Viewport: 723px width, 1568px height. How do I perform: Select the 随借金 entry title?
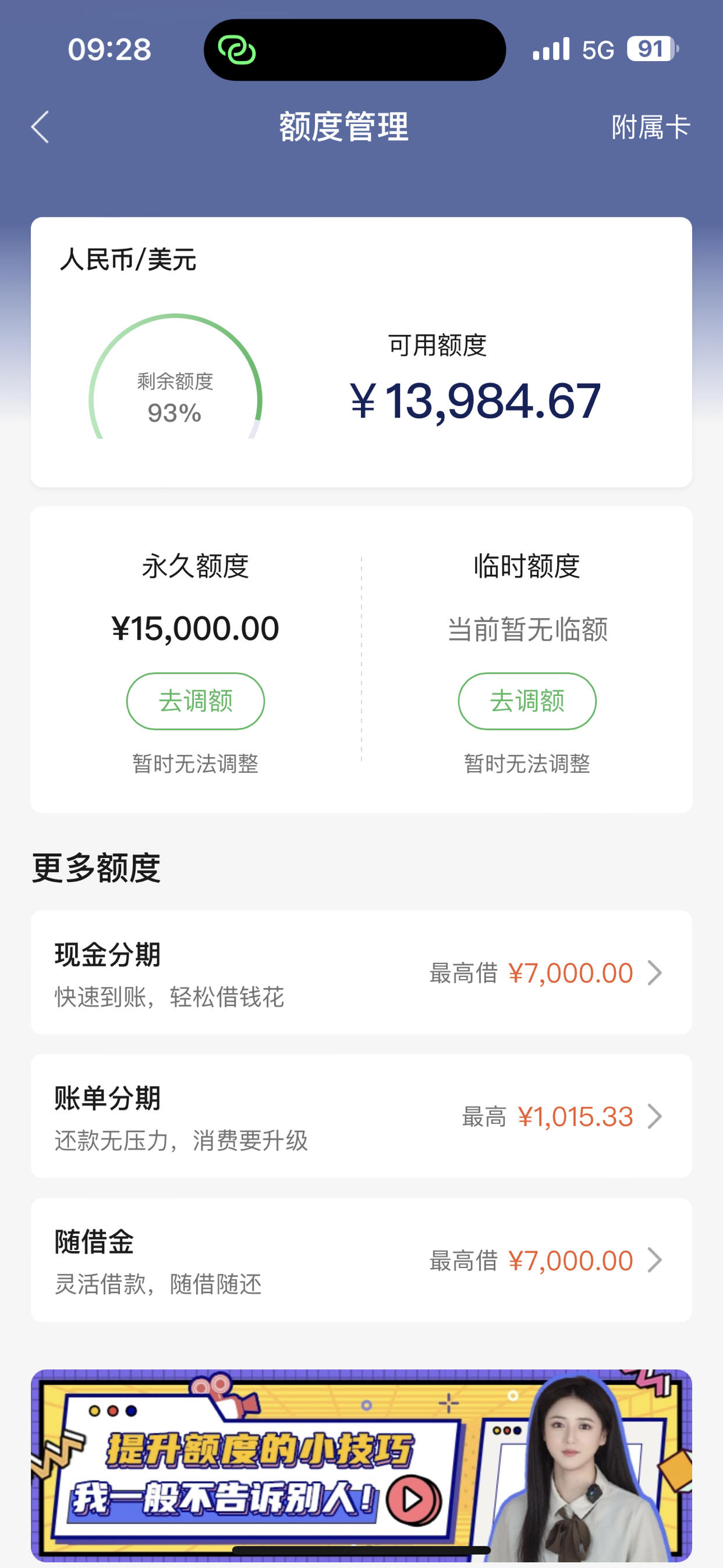click(94, 1242)
